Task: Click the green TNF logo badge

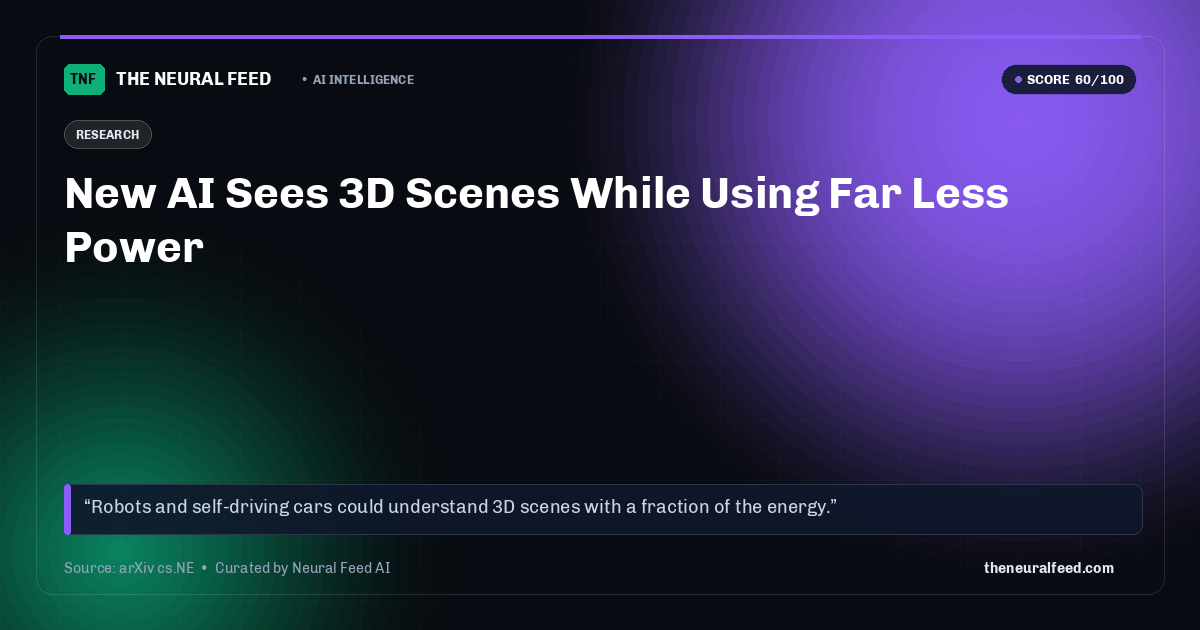Action: (x=84, y=79)
